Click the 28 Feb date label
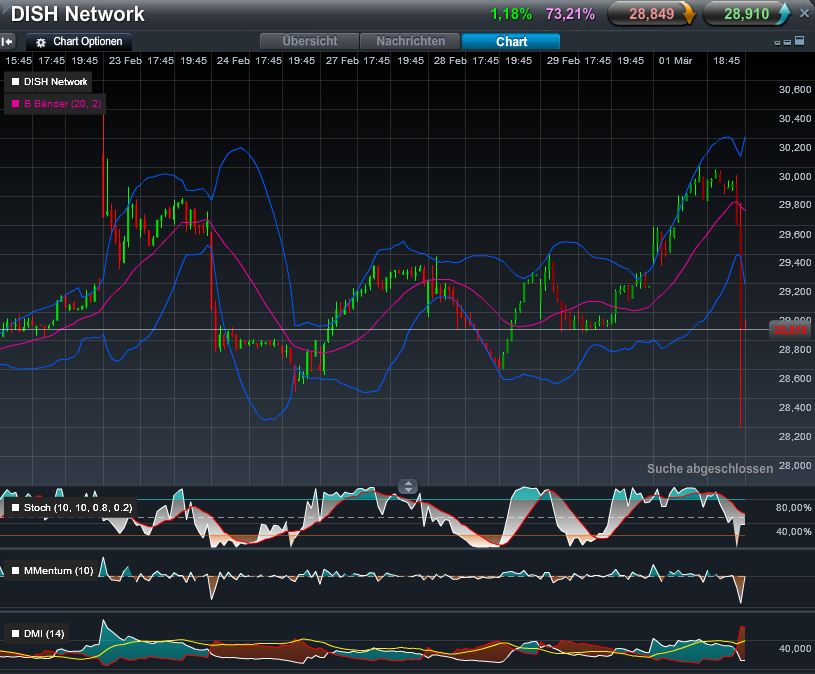Viewport: 815px width, 674px height. [x=450, y=61]
